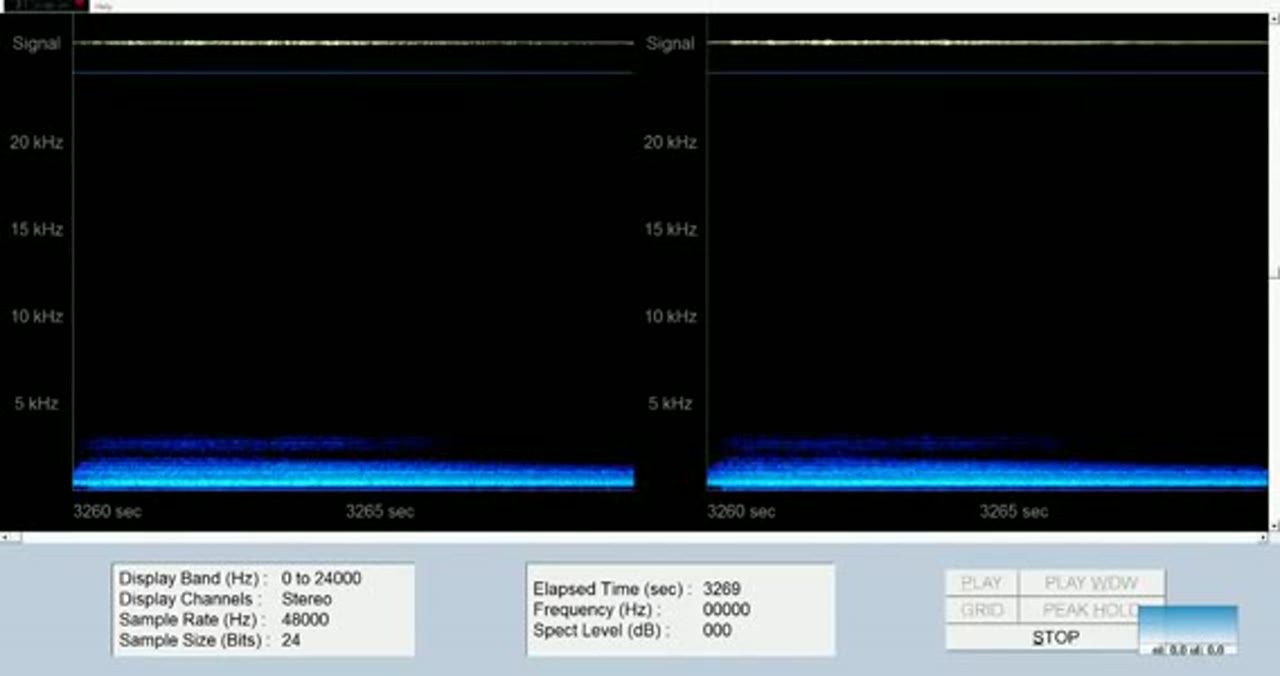Toggle the PEAK HOLD button

[1091, 610]
